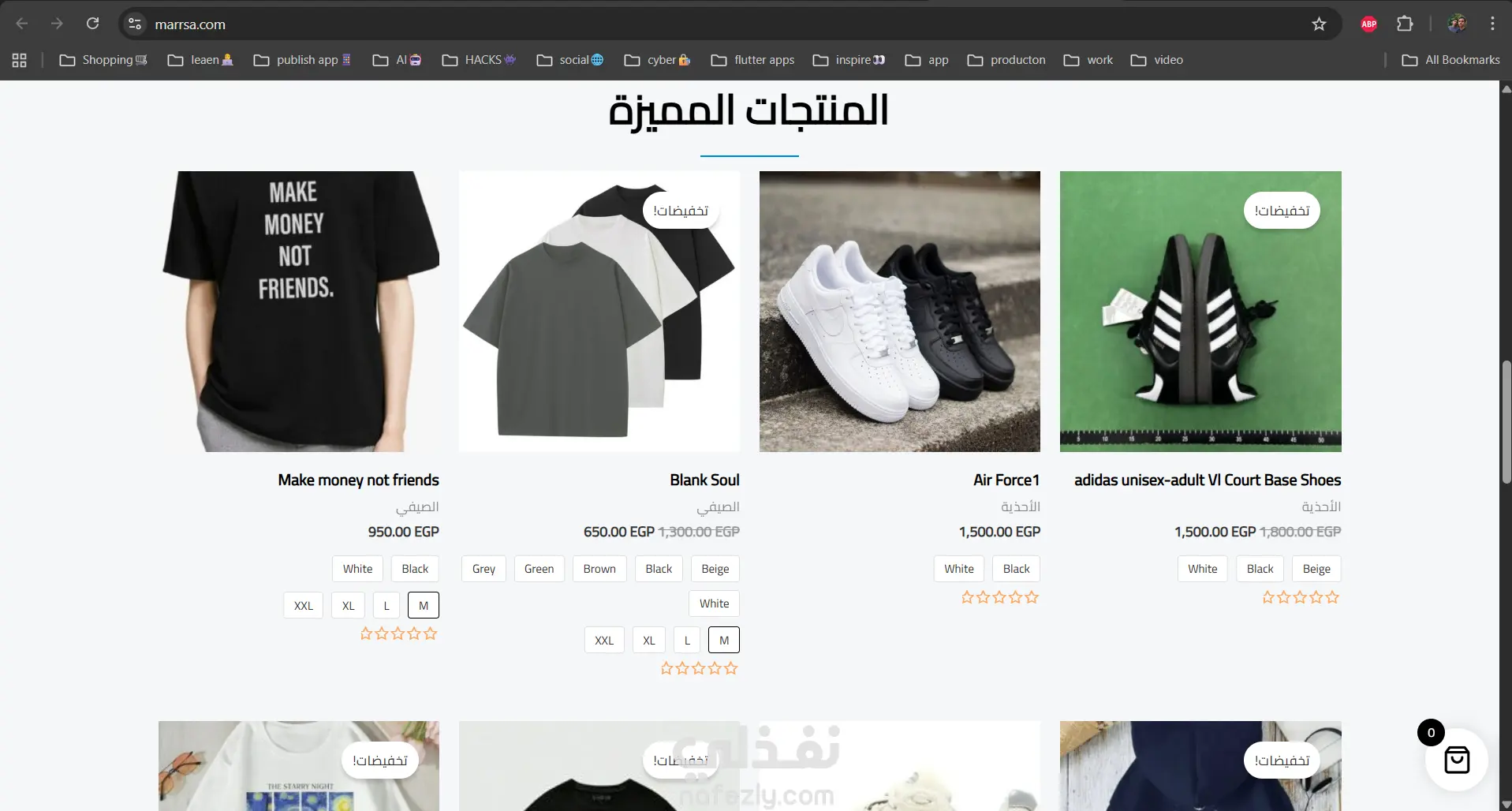The height and width of the screenshot is (811, 1512).
Task: Open the producton bookmarks folder
Action: pyautogui.click(x=1006, y=60)
